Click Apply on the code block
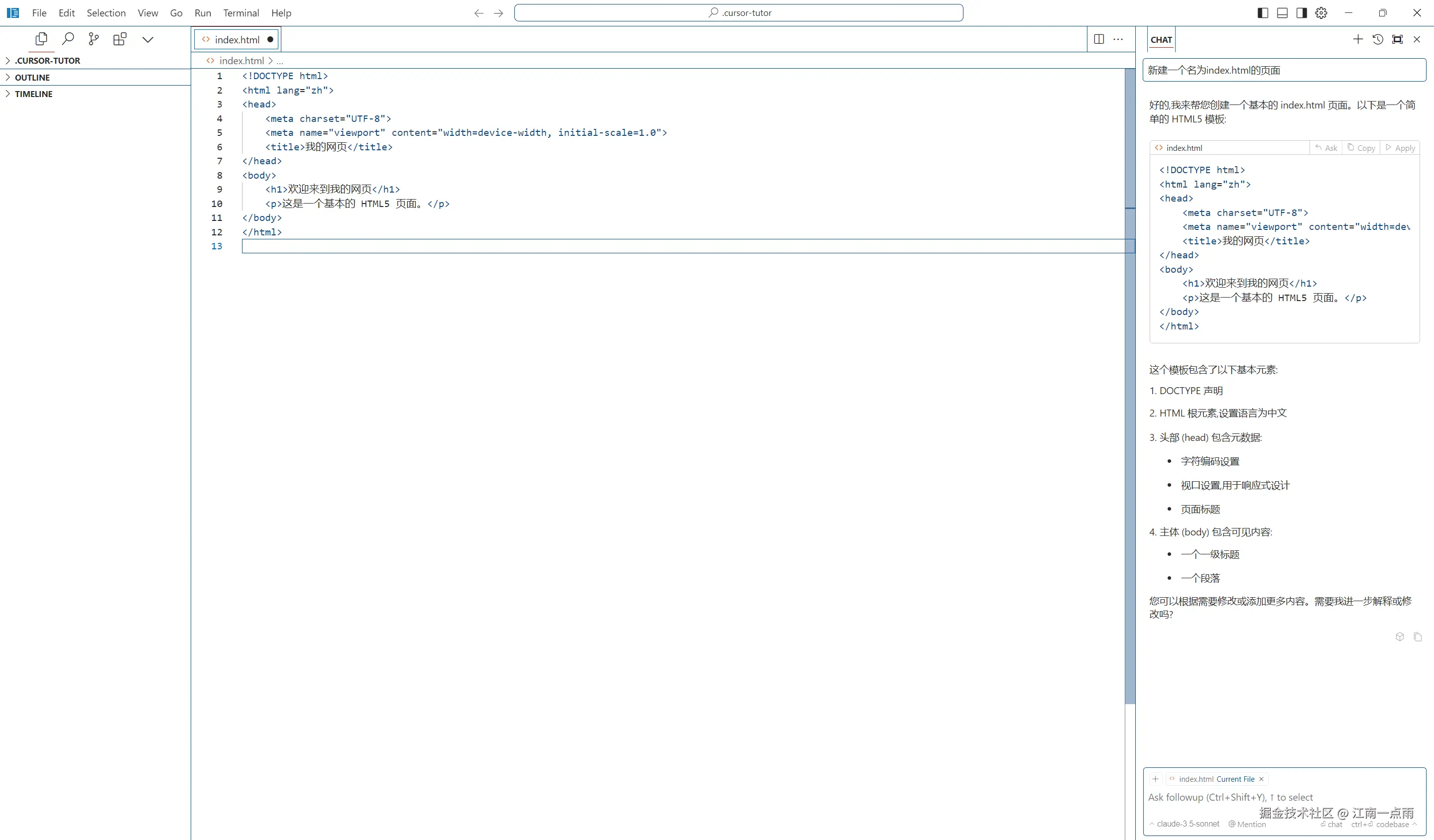The image size is (1434, 840). point(1401,148)
